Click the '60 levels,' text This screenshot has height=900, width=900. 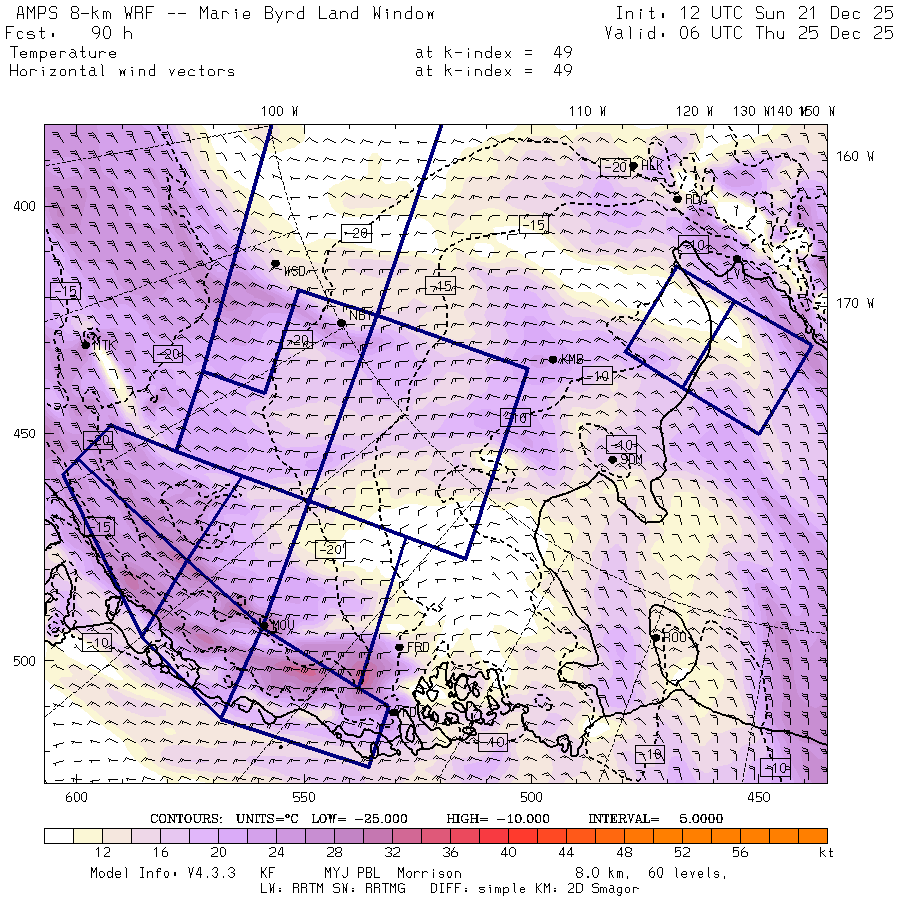[x=688, y=873]
